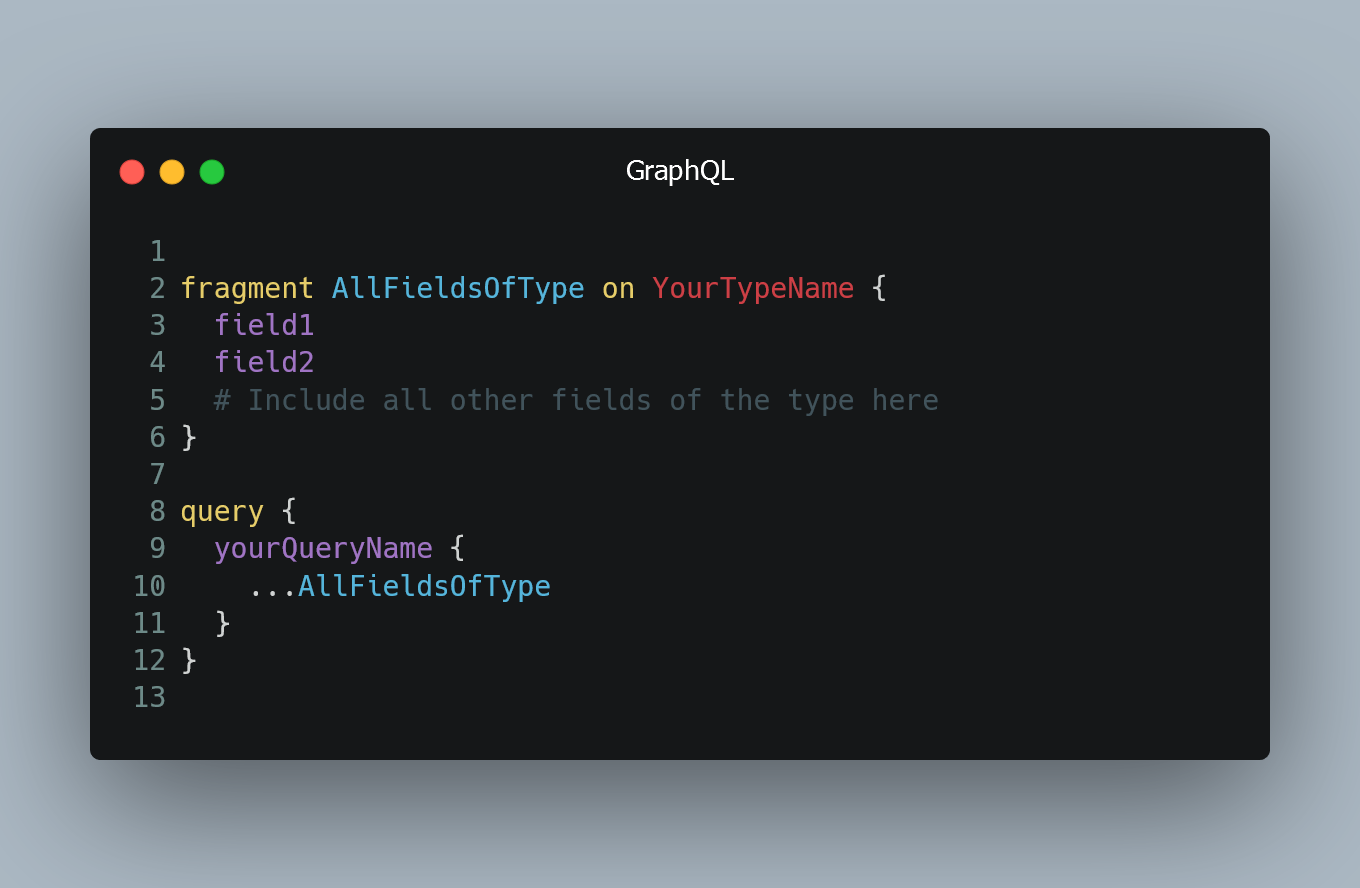Click opening brace after 'YourTypeName'
This screenshot has height=888, width=1360.
point(879,289)
